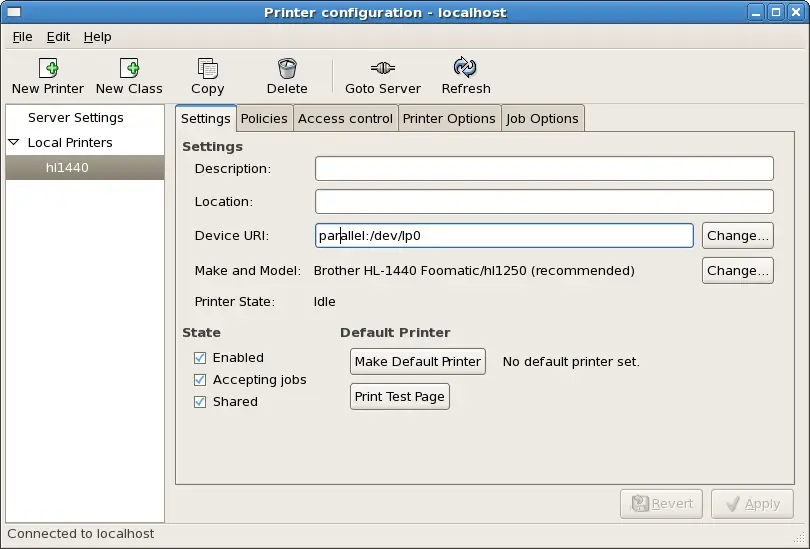This screenshot has height=549, width=810.
Task: Disable the Shared checkbox
Action: tap(200, 402)
